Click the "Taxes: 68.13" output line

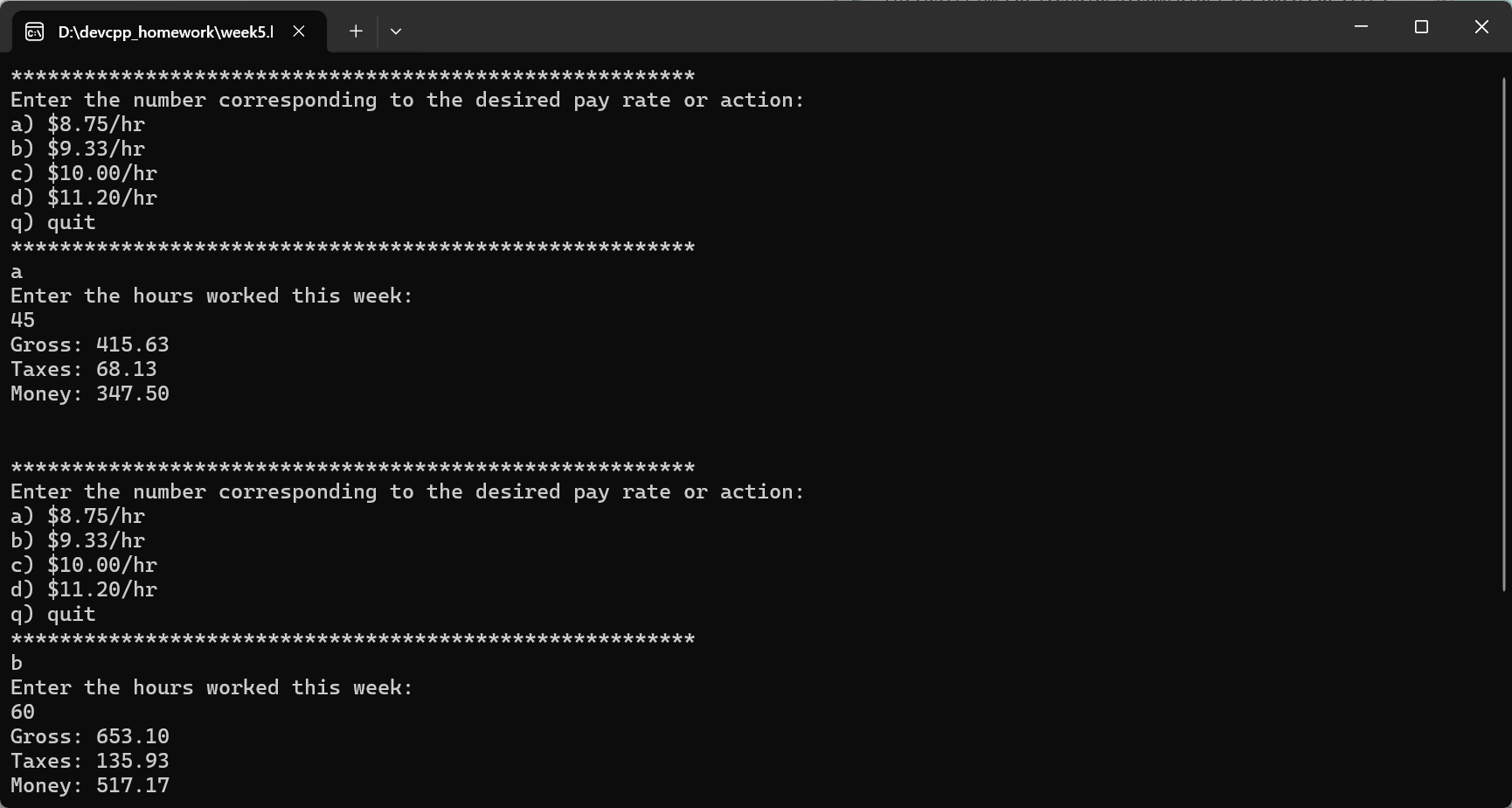pos(84,369)
